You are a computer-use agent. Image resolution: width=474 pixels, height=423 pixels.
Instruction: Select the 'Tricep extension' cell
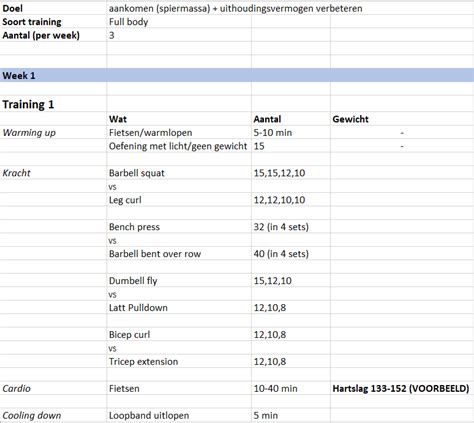click(x=179, y=361)
